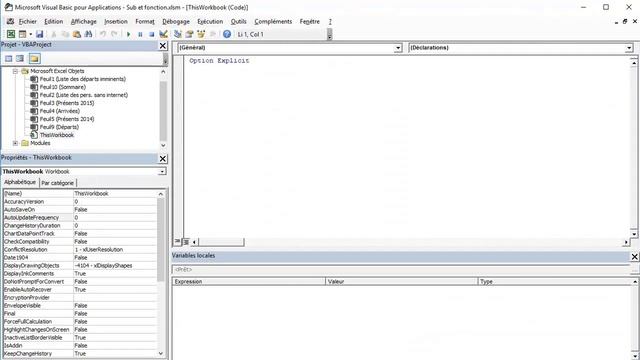Open the (Général) object dropdown
This screenshot has height=360, width=640.
pyautogui.click(x=398, y=48)
